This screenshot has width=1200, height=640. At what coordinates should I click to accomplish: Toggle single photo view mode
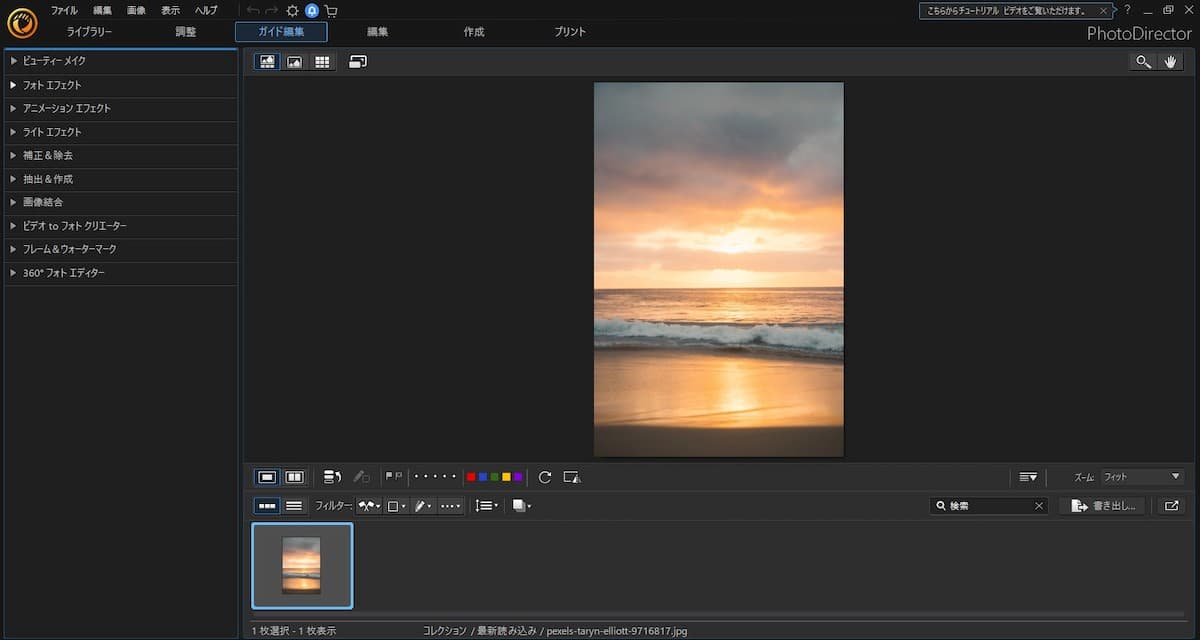click(267, 477)
